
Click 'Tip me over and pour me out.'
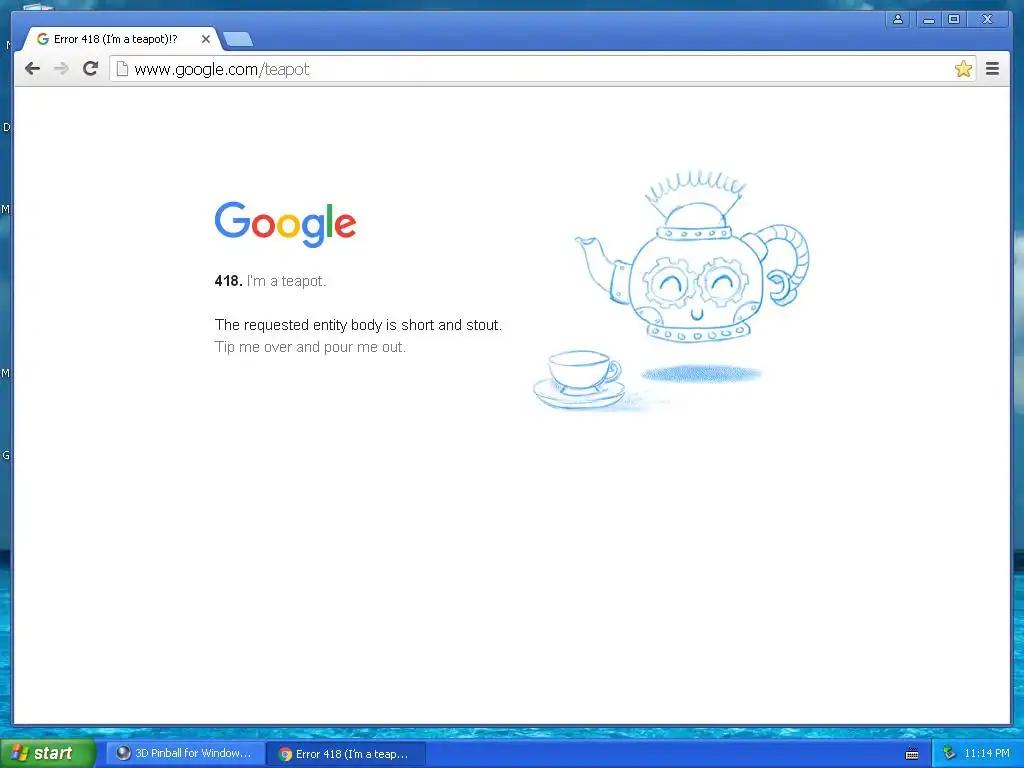(x=310, y=347)
